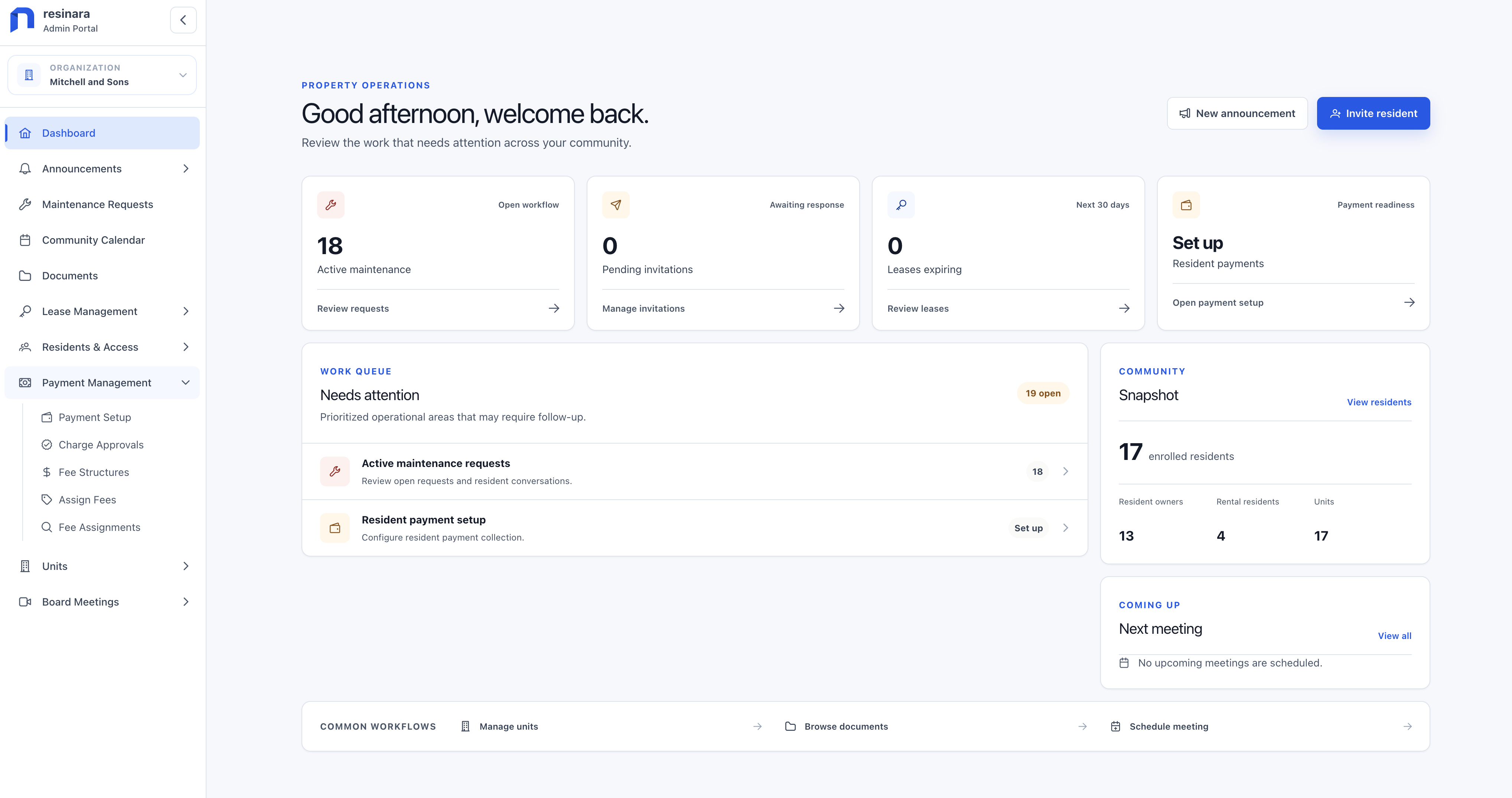The image size is (1512, 798).
Task: Click the Charge Approvals badge-check icon
Action: pos(47,445)
